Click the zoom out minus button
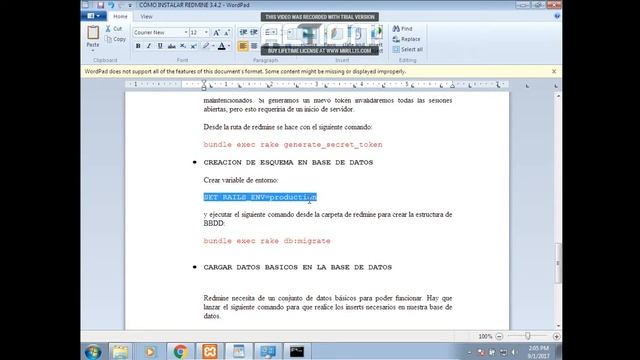Image resolution: width=640 pixels, height=360 pixels. point(499,336)
